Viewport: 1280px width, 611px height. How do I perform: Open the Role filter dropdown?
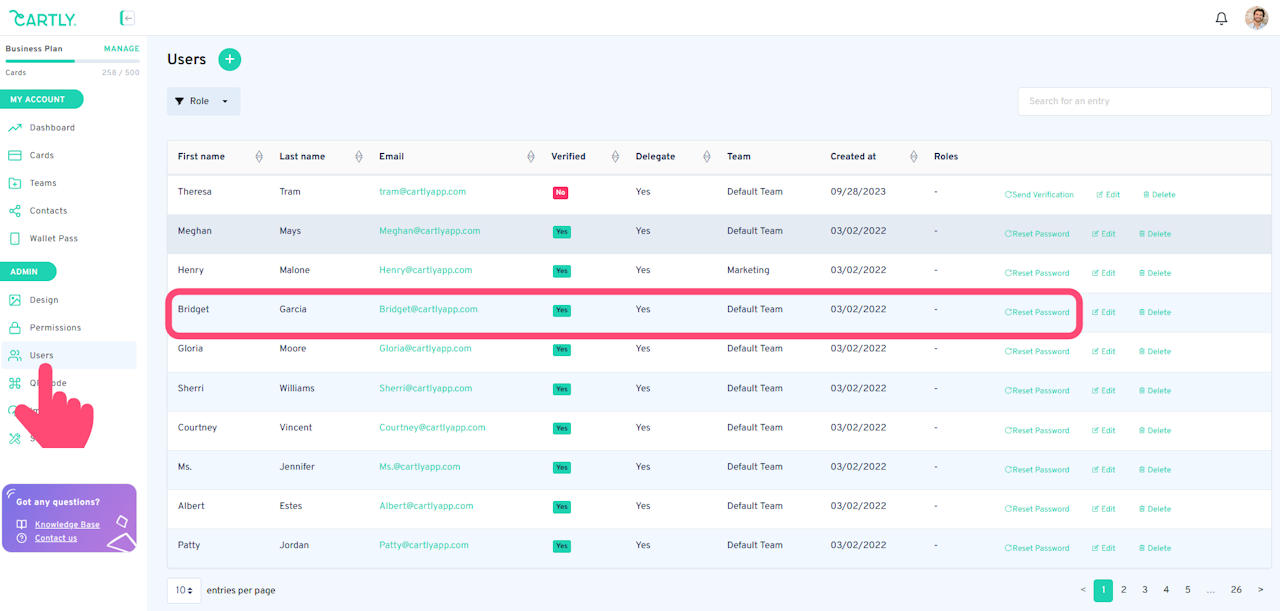tap(203, 101)
